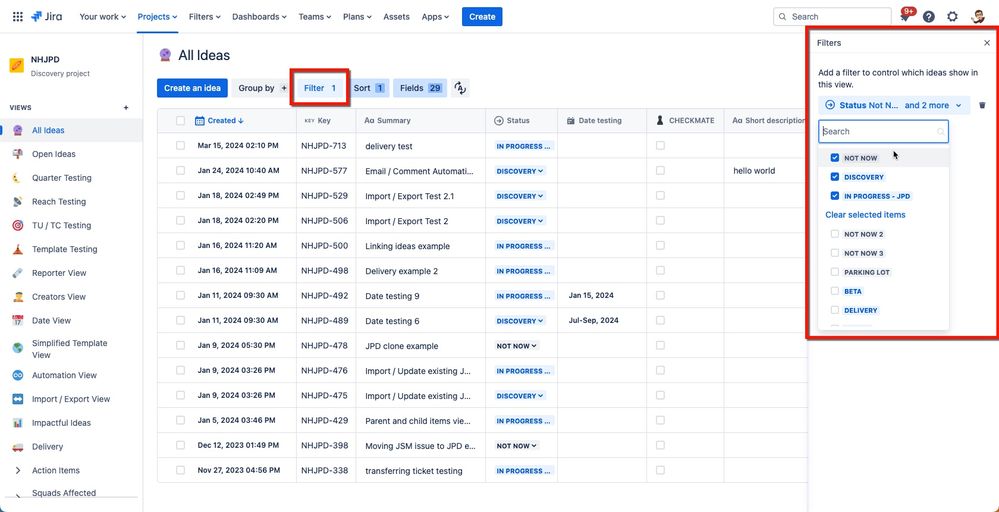This screenshot has width=999, height=512.
Task: Open the Teams dropdown
Action: pos(315,17)
